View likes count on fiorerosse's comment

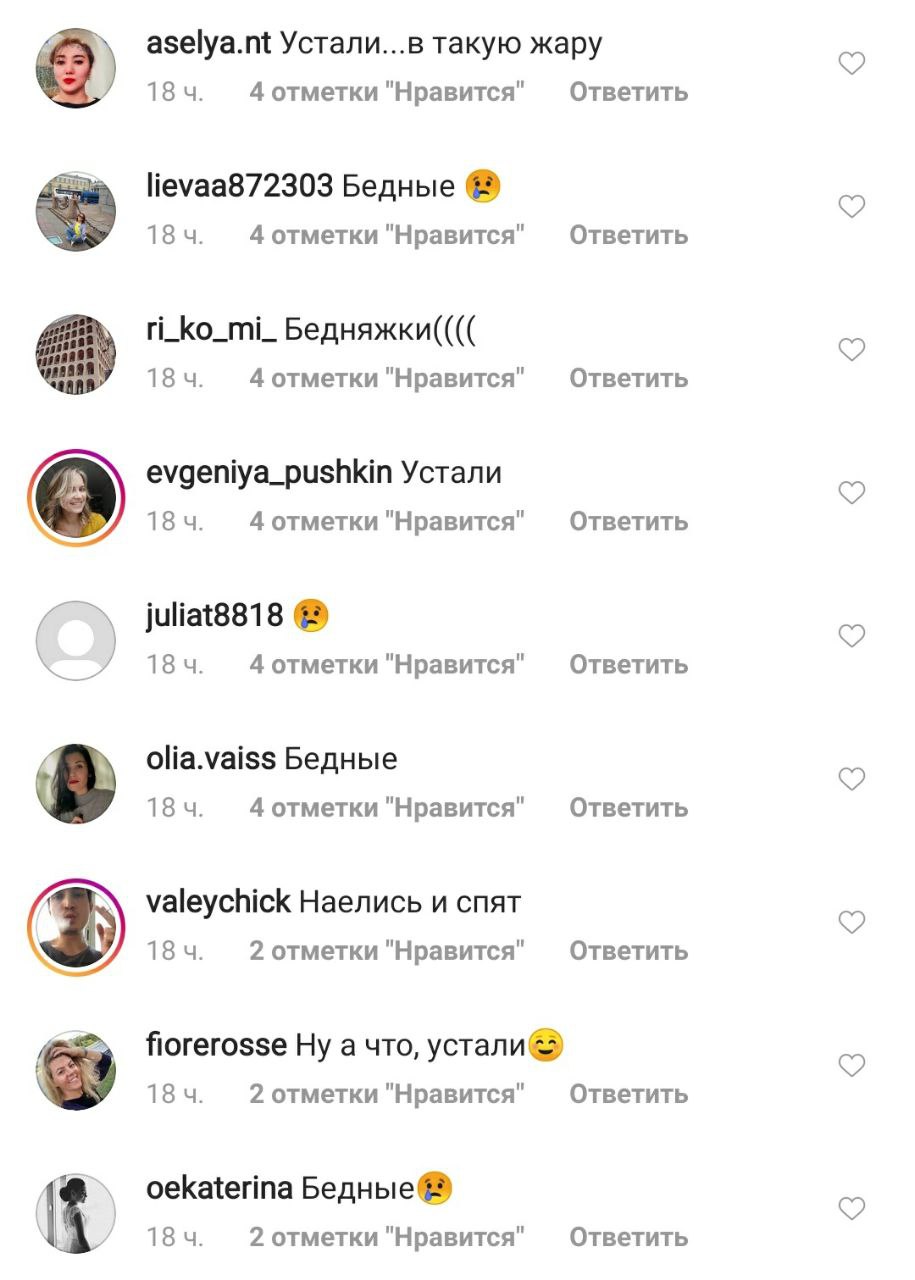click(387, 1094)
